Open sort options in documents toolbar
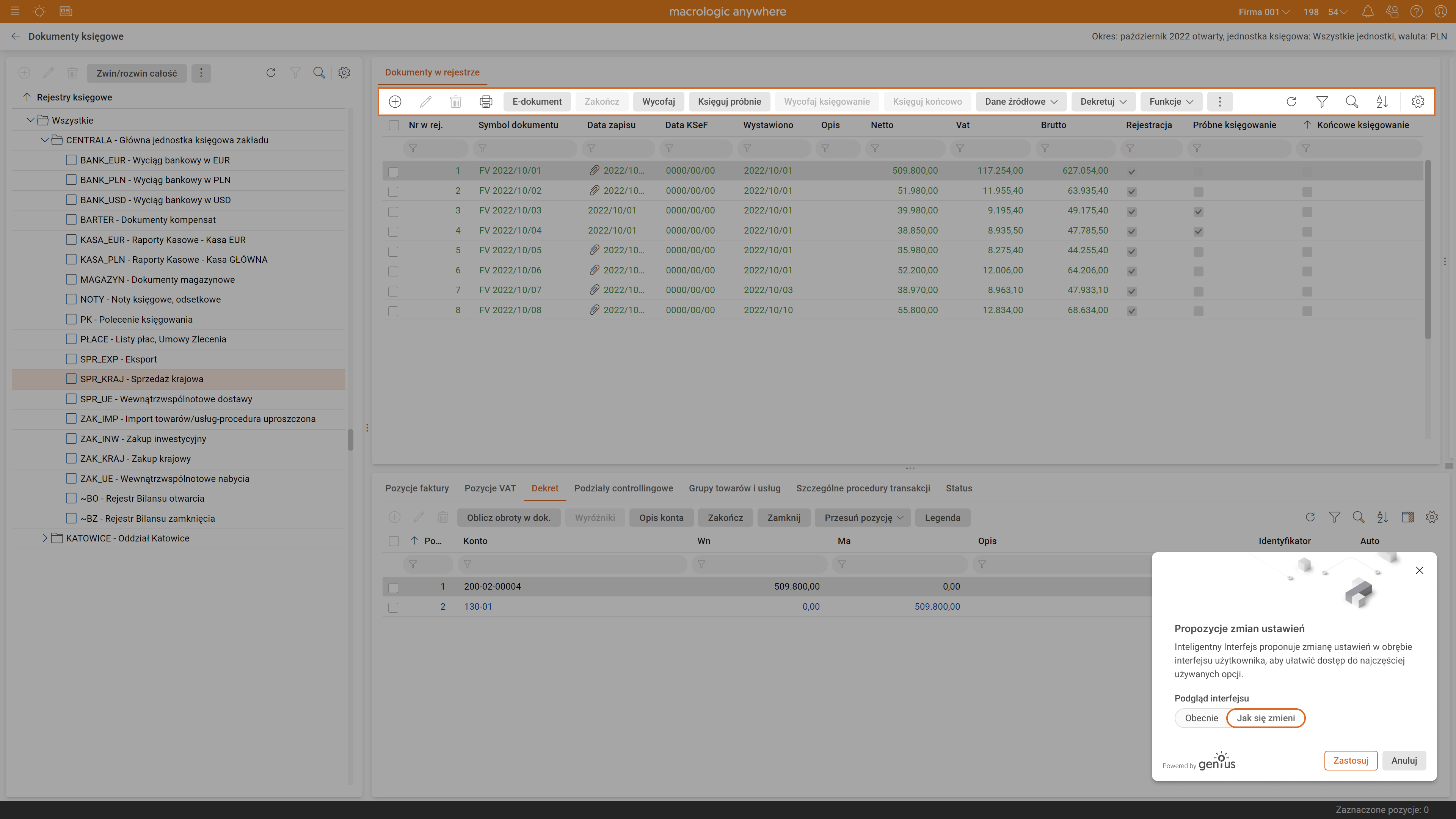This screenshot has width=1456, height=819. click(x=1382, y=102)
